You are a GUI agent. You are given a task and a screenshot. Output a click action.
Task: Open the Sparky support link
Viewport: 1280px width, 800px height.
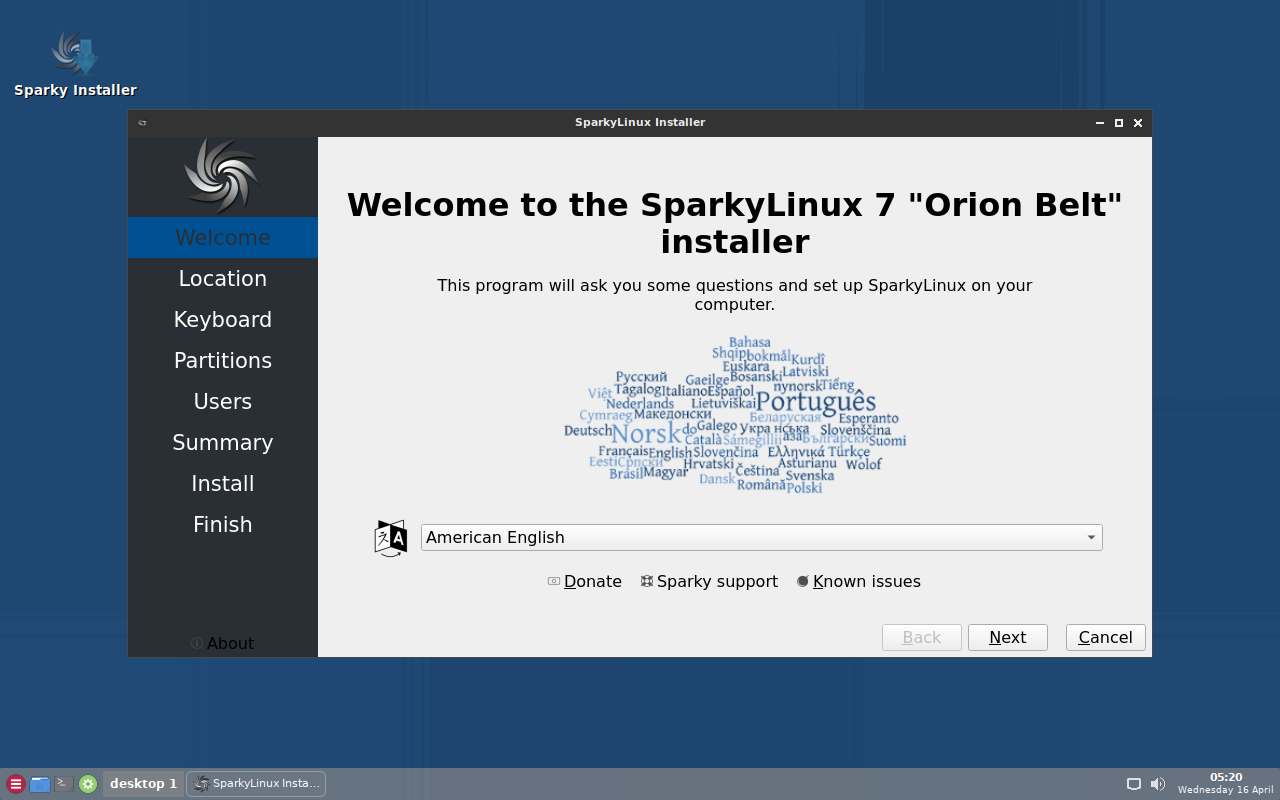coord(709,582)
